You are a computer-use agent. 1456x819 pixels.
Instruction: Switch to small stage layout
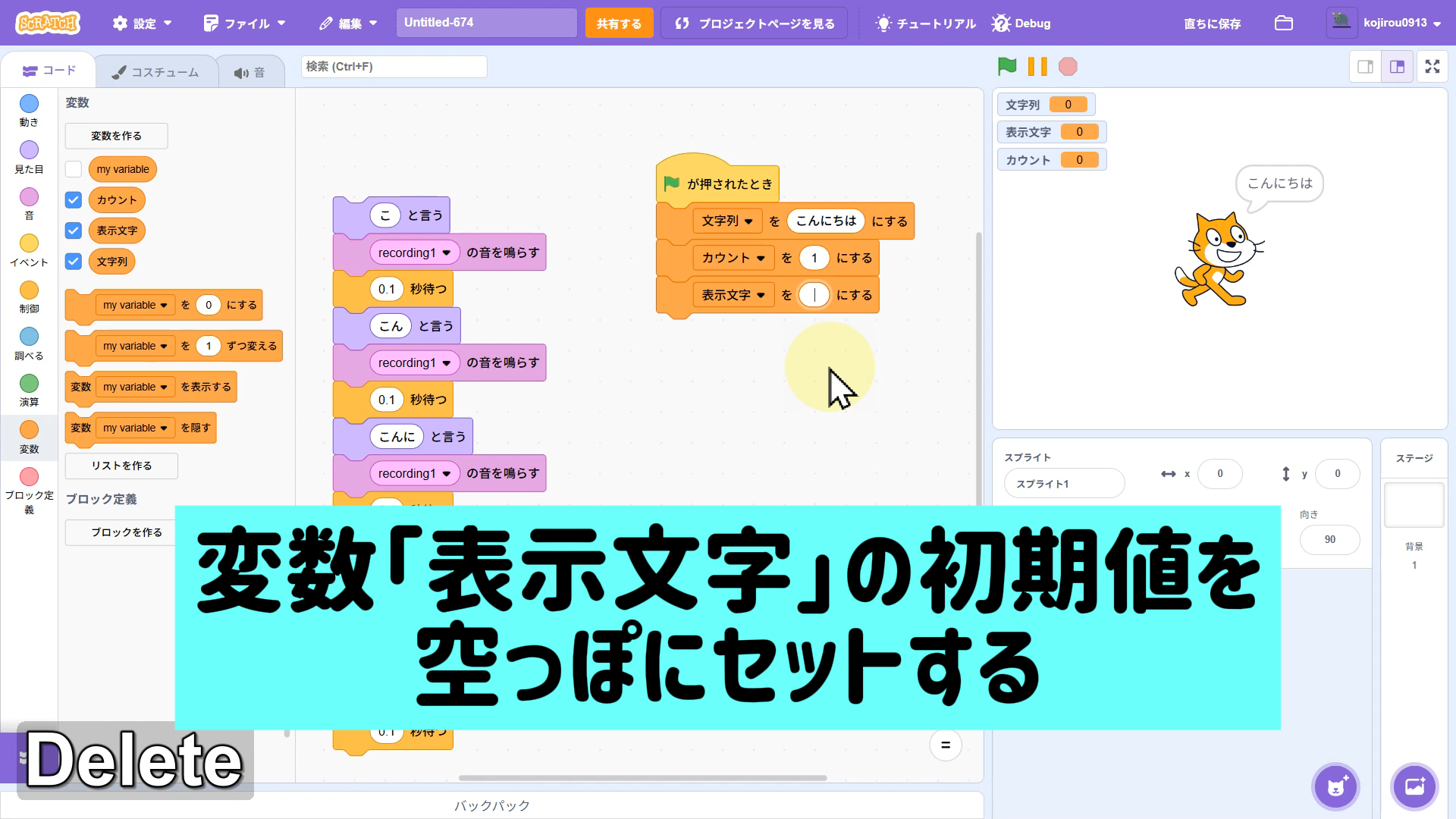(x=1365, y=67)
